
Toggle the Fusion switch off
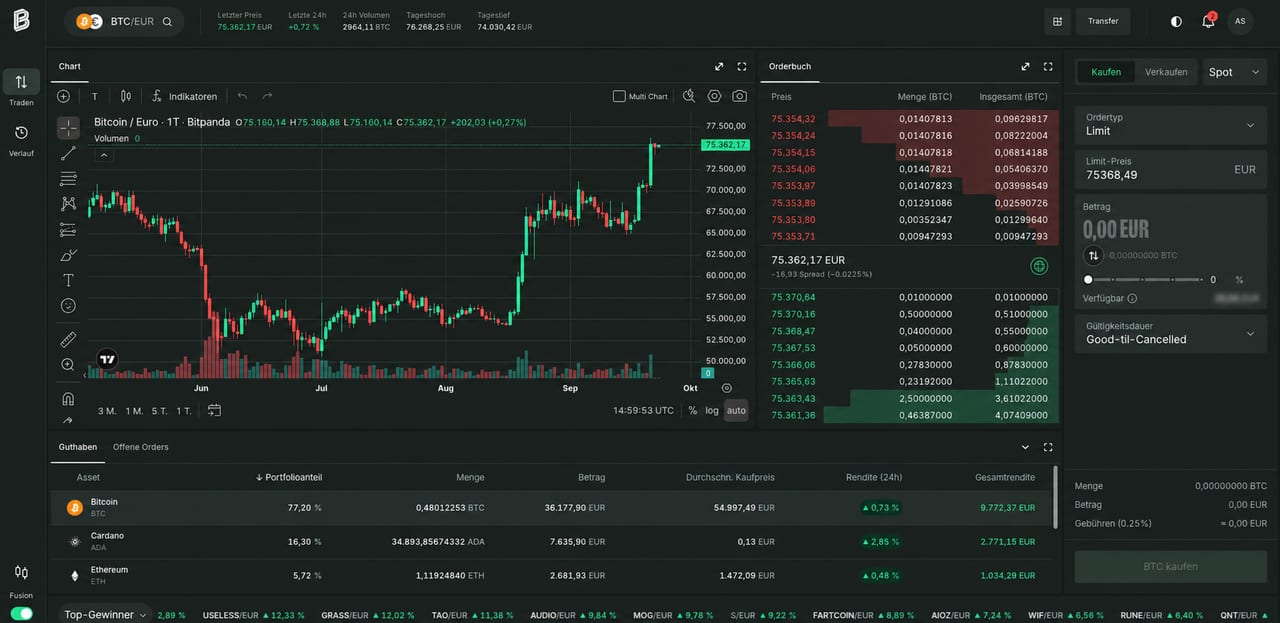coord(21,613)
